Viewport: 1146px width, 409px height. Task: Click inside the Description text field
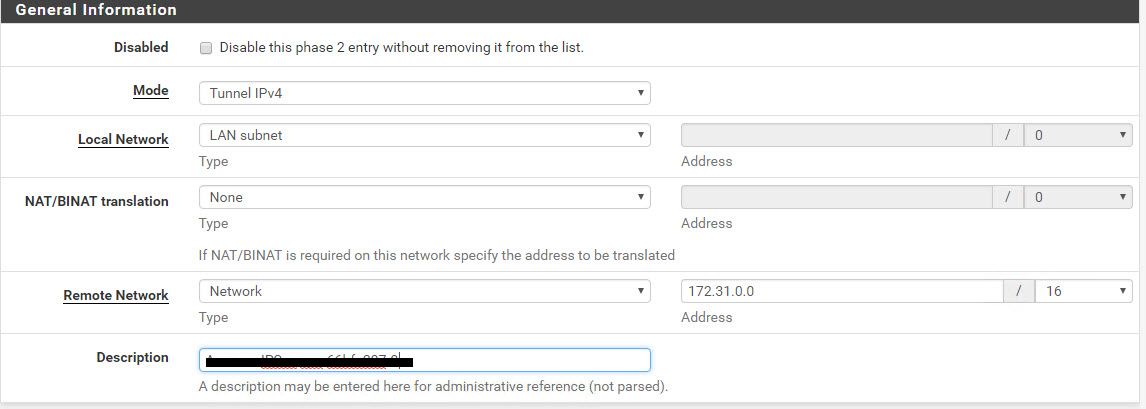pyautogui.click(x=425, y=360)
